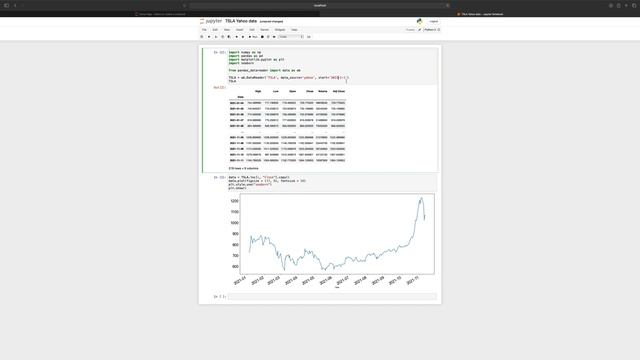Open the View menu
This screenshot has width=640, height=360.
click(x=227, y=30)
